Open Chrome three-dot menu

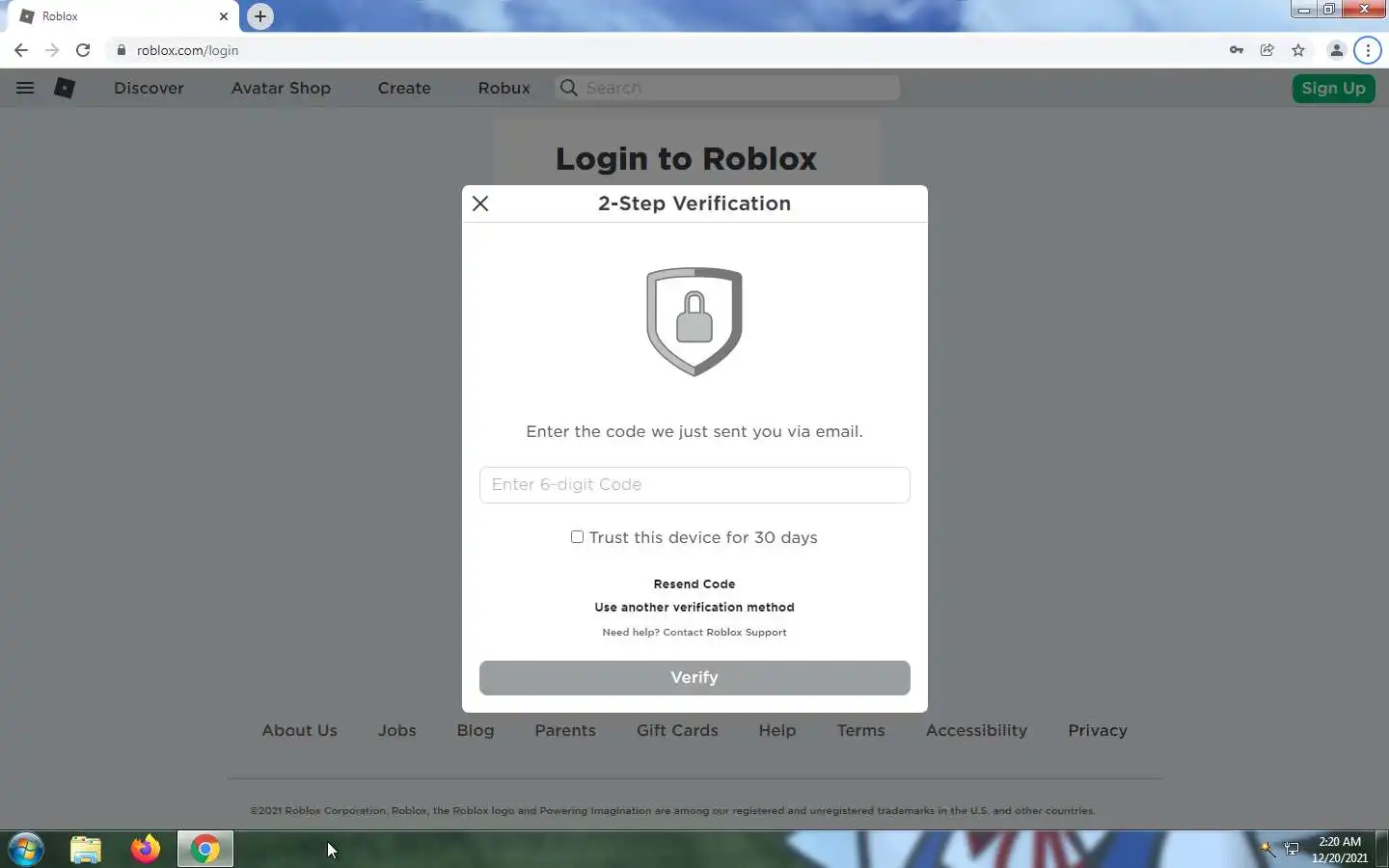tap(1368, 50)
